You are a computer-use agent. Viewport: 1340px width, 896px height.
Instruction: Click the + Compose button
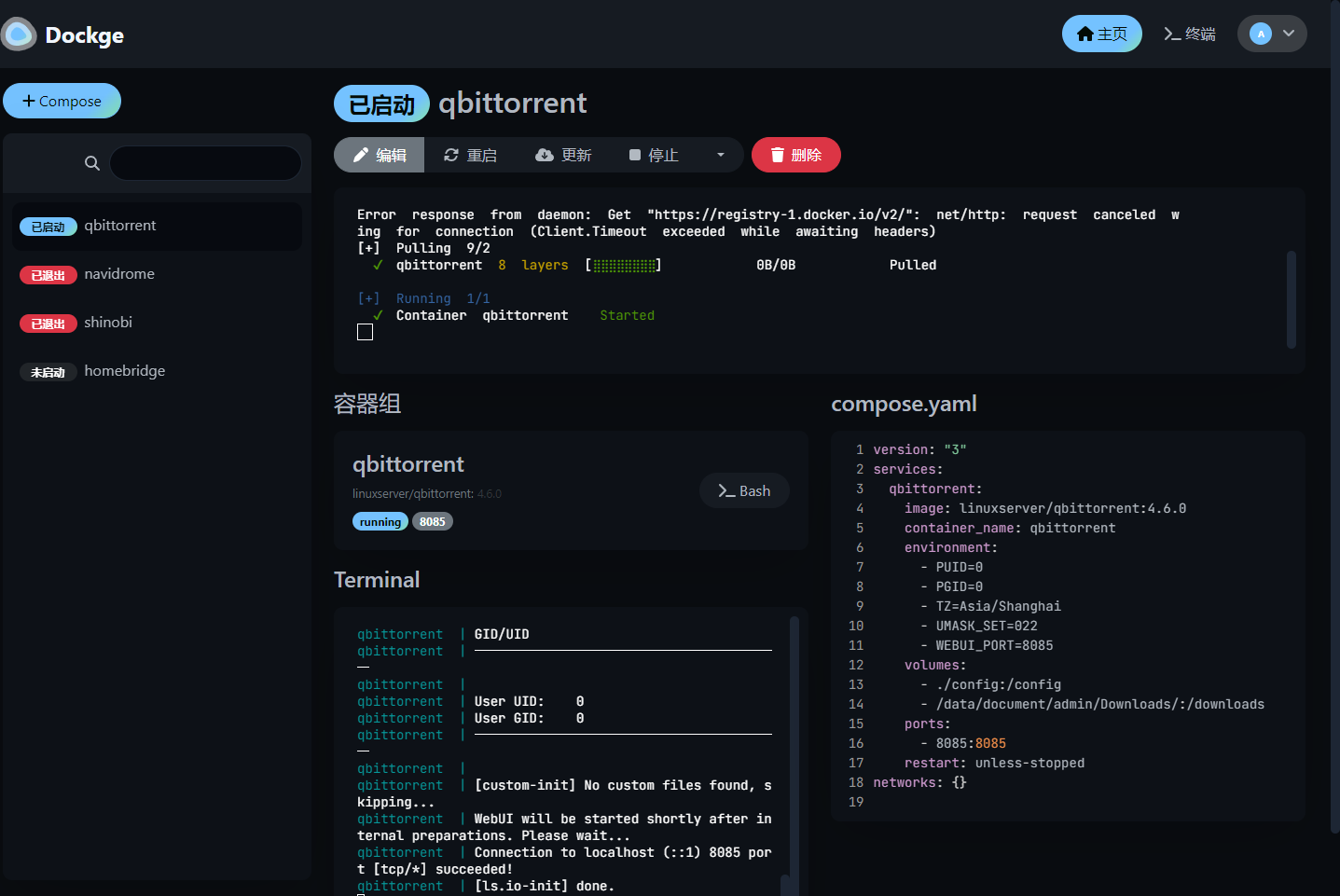click(x=62, y=101)
